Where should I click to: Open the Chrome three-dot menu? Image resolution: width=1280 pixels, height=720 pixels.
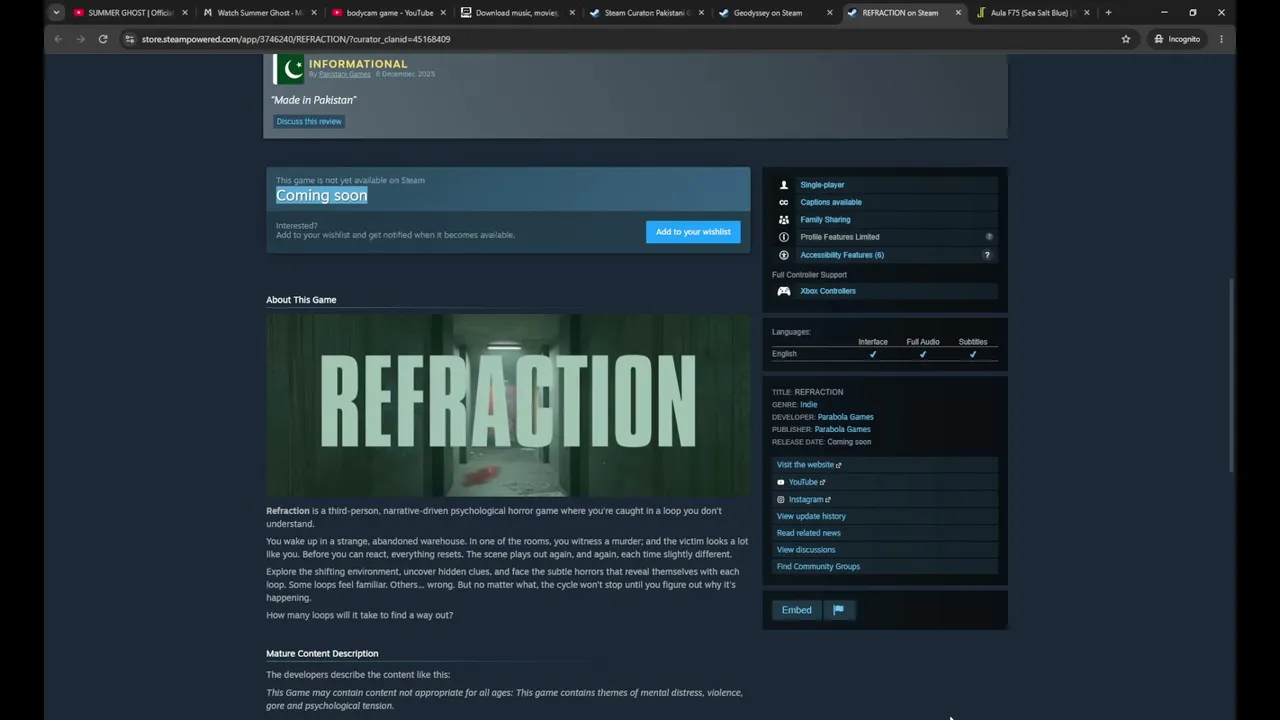pyautogui.click(x=1221, y=39)
